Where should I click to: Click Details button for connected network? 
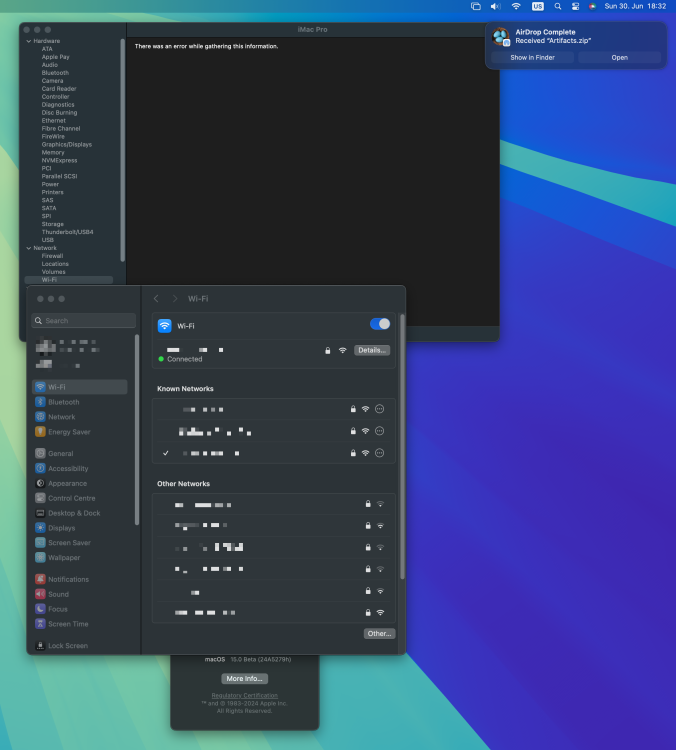coord(372,350)
